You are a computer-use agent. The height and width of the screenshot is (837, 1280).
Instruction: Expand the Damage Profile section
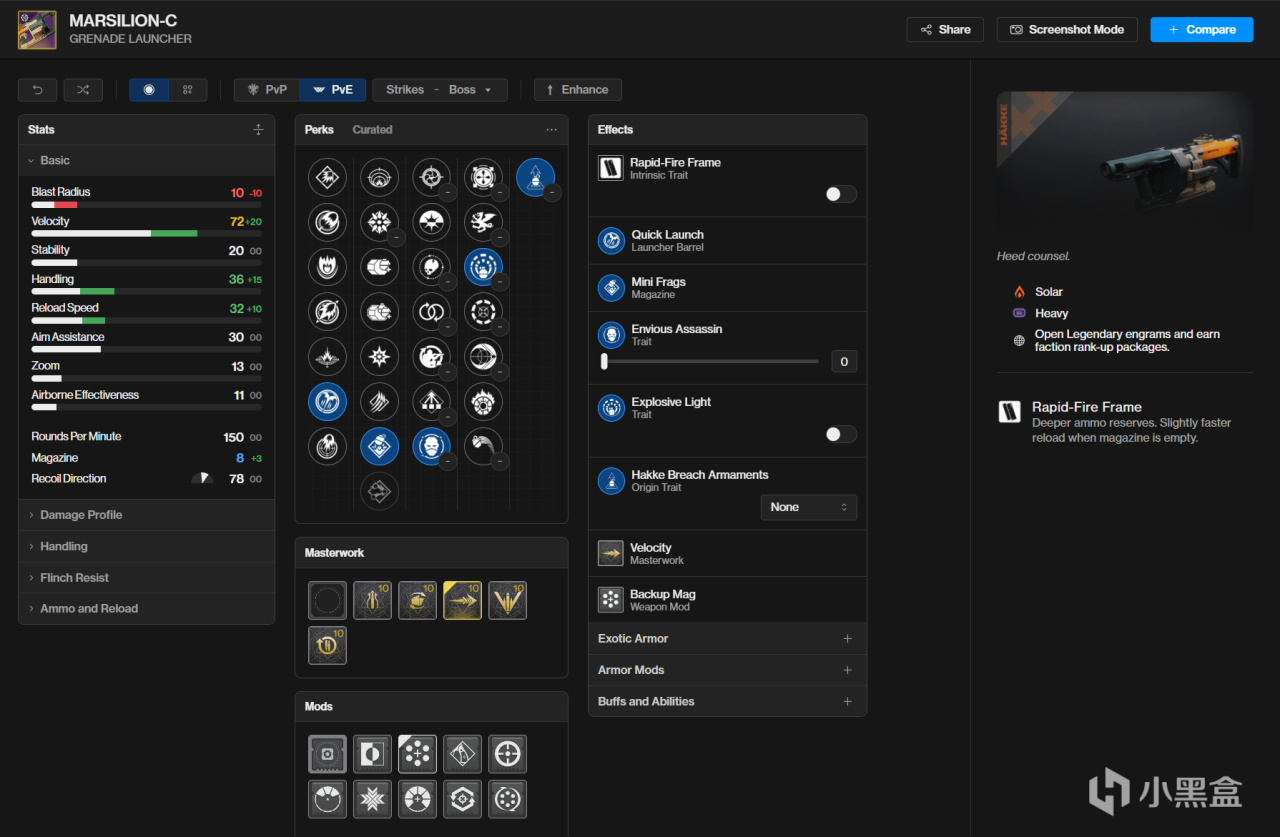146,515
